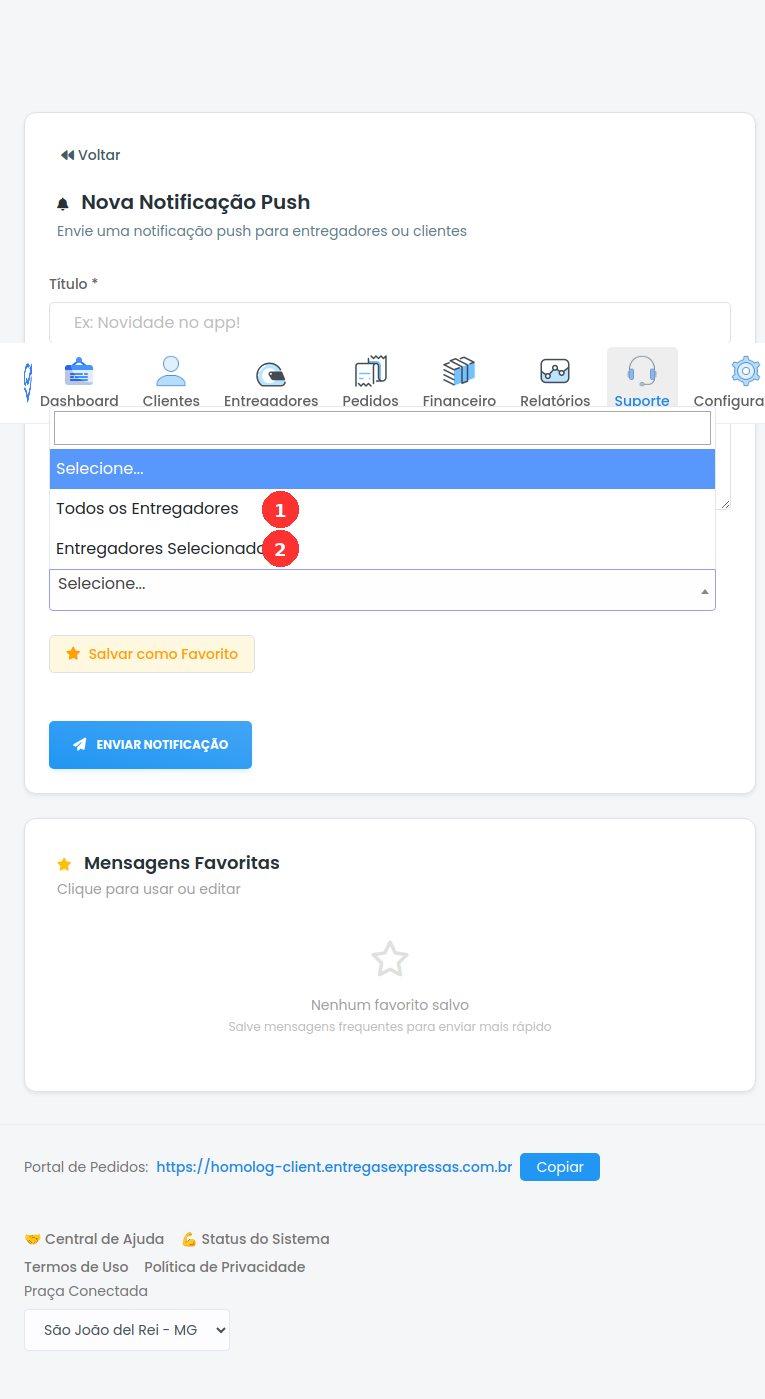Screen dimensions: 765x1399
Task: Choose Todos os Entregadores option
Action: 382,509
